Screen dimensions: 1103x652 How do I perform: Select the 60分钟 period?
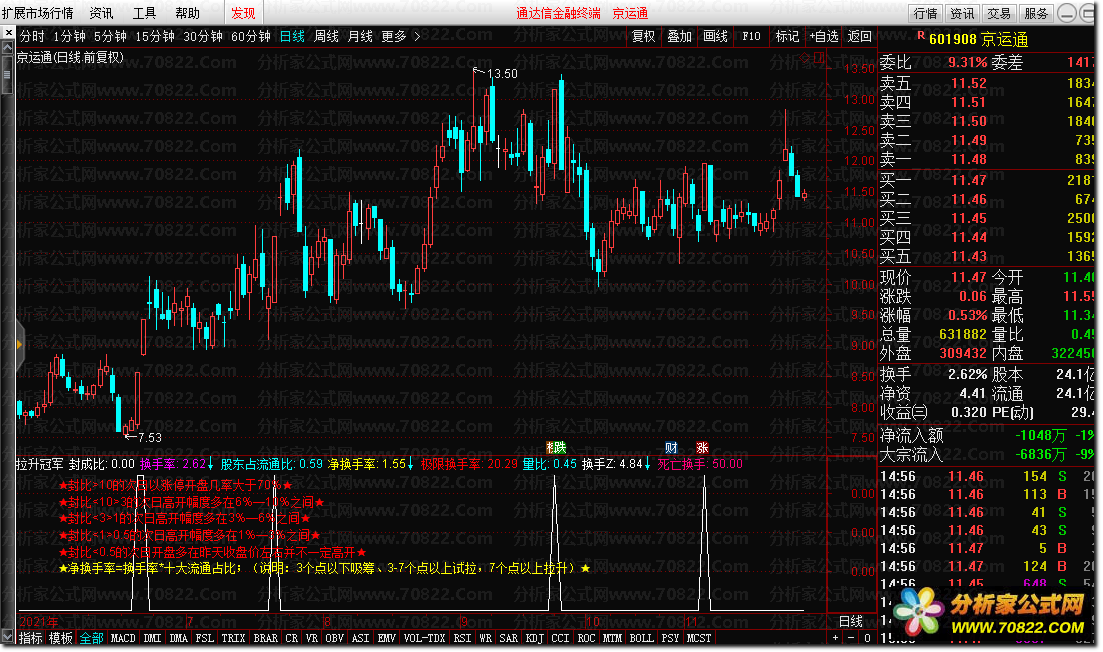click(250, 36)
